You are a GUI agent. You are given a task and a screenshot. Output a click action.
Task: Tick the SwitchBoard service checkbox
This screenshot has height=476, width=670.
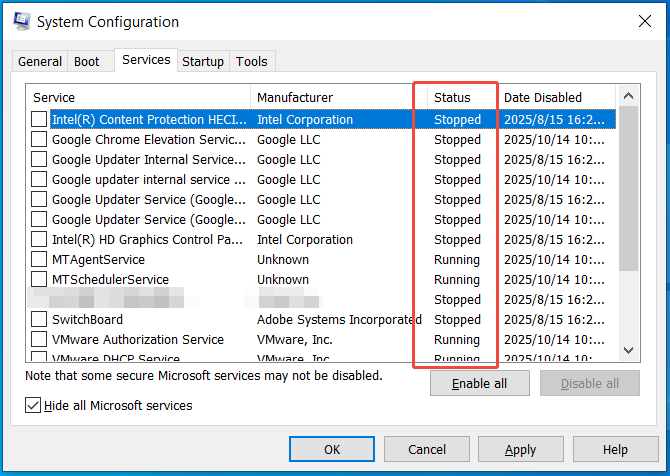click(x=39, y=319)
